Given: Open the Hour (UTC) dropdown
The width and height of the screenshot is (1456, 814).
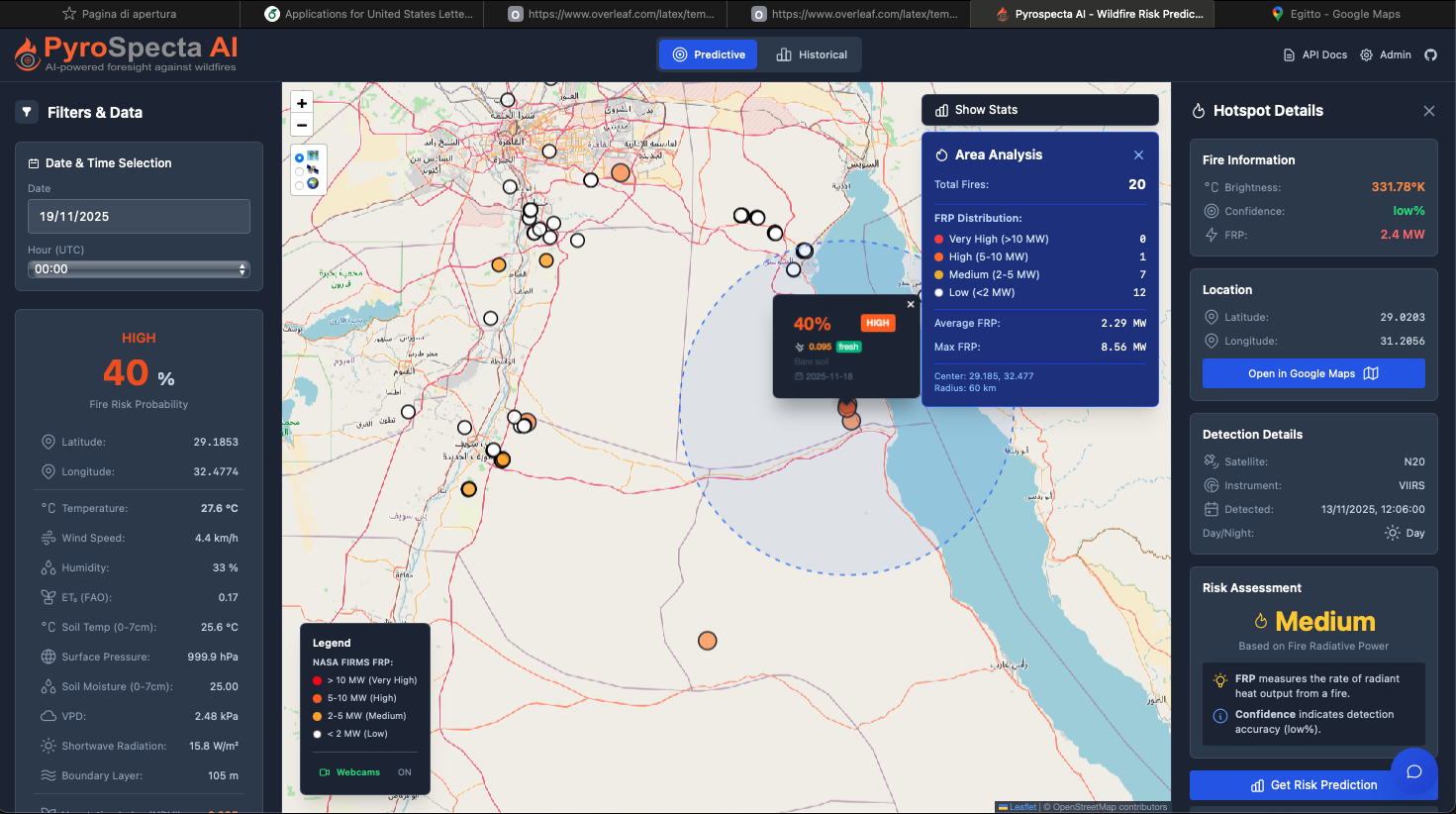Looking at the screenshot, I should (x=139, y=269).
